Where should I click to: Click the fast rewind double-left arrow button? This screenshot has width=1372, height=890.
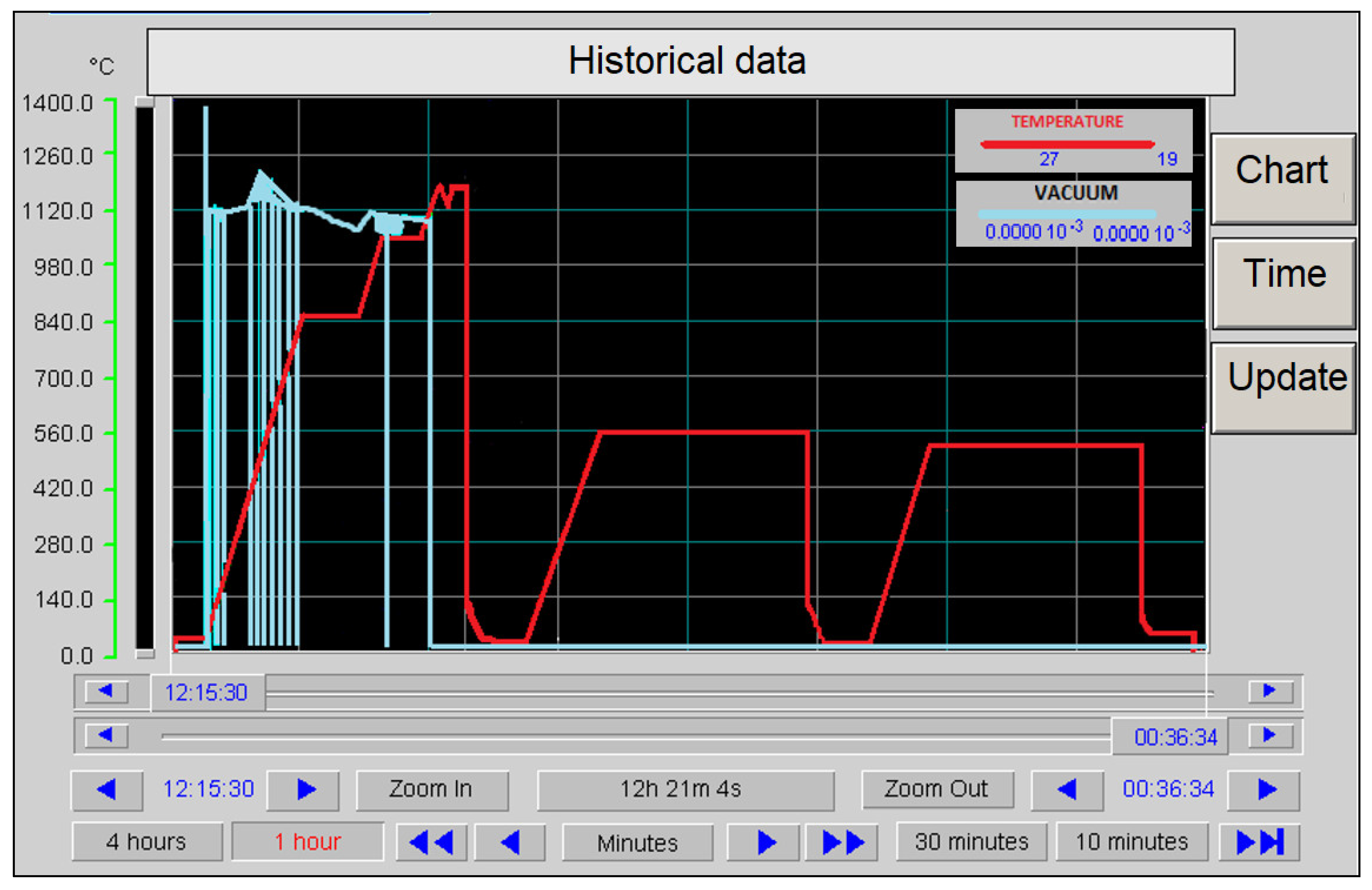click(431, 843)
